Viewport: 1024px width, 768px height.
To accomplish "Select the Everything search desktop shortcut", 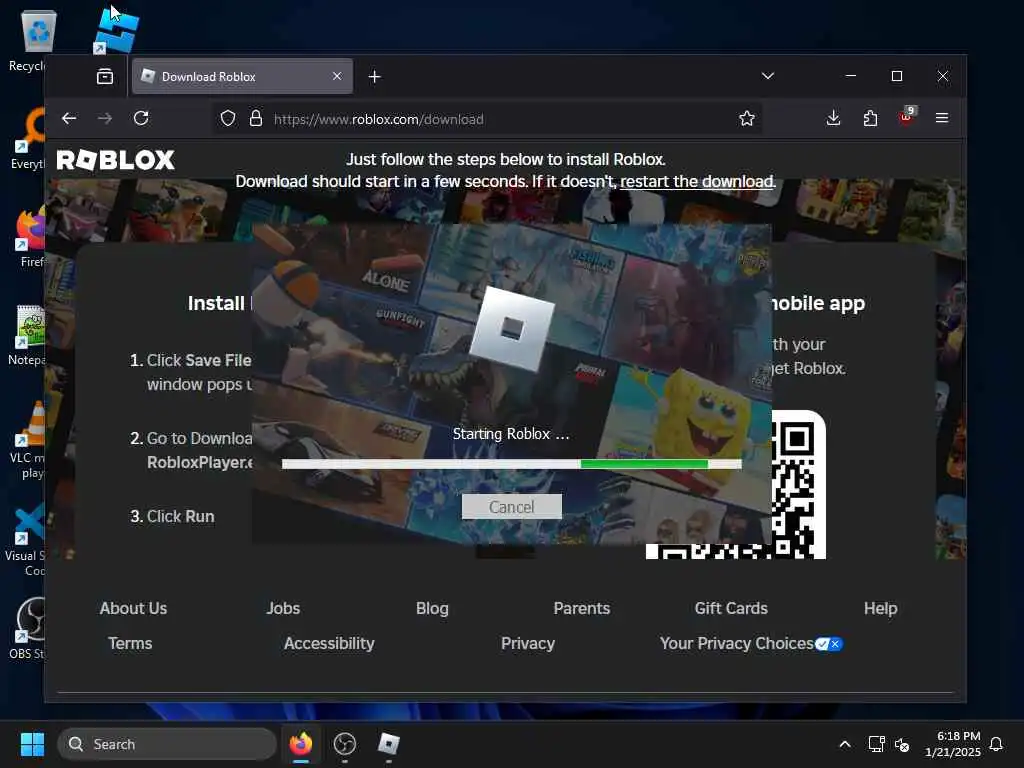I will (x=29, y=138).
